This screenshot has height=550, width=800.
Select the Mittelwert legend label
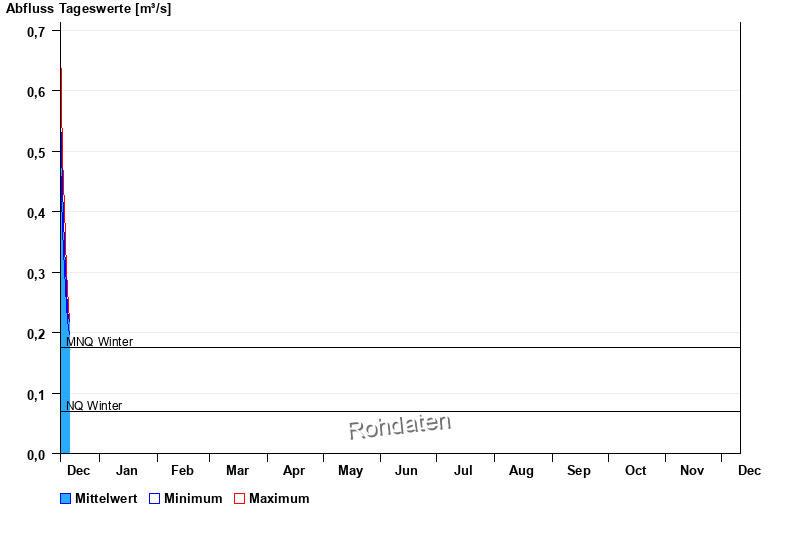[x=106, y=499]
